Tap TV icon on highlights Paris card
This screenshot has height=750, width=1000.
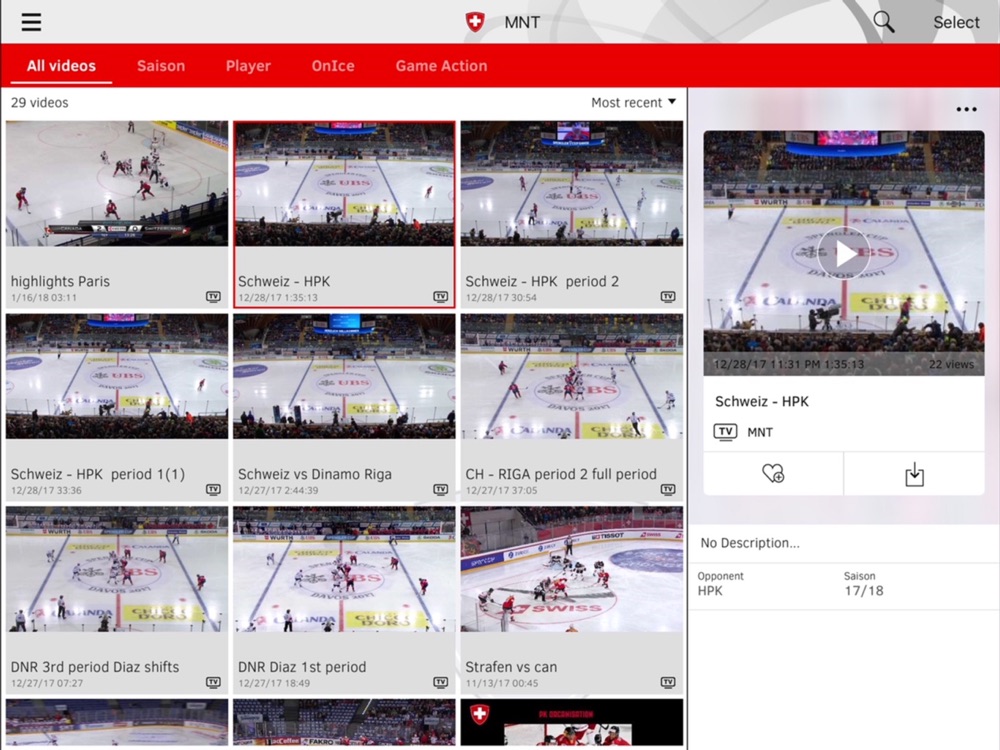click(x=213, y=297)
